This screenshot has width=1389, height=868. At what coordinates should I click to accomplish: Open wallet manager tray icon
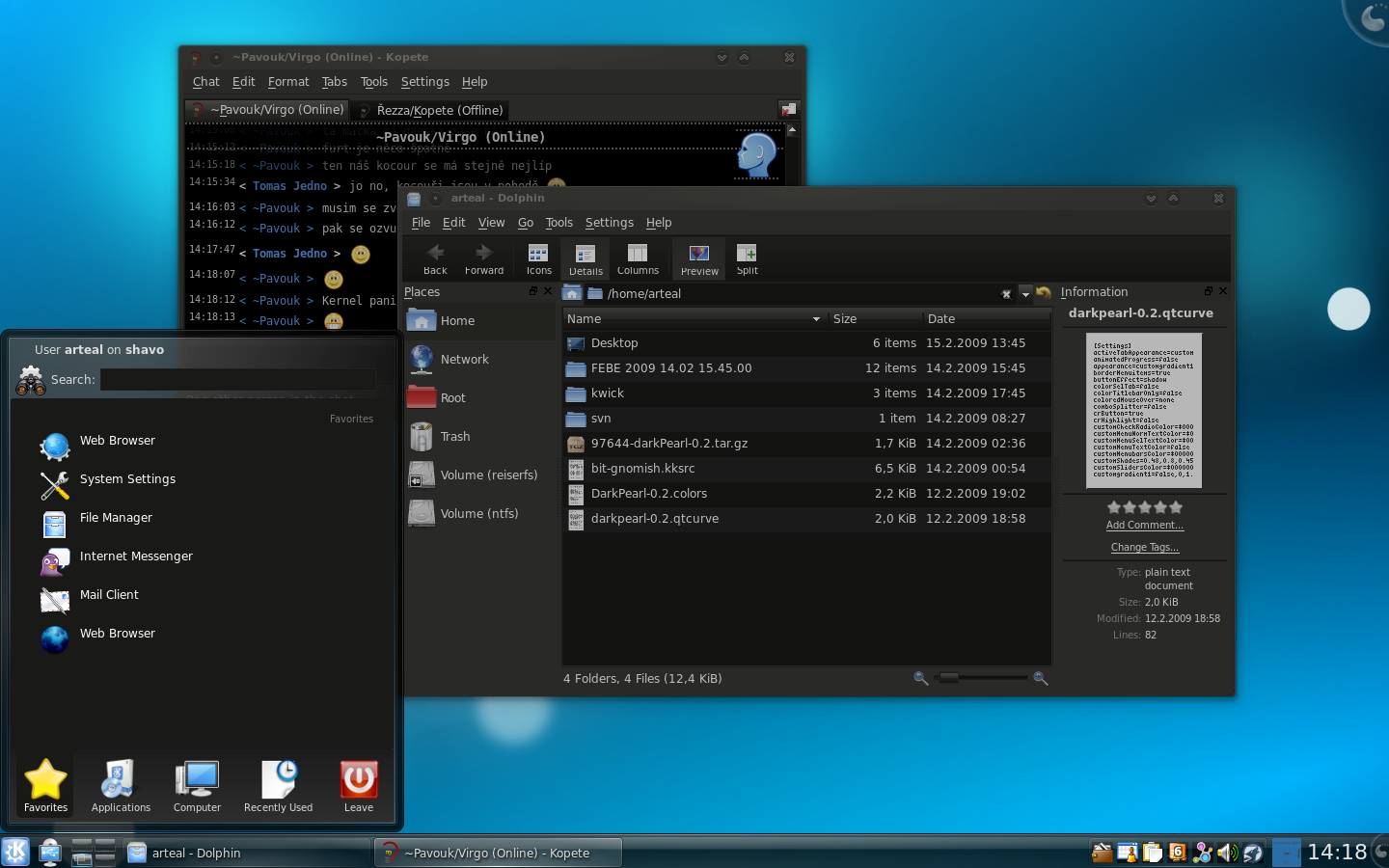pos(1102,853)
